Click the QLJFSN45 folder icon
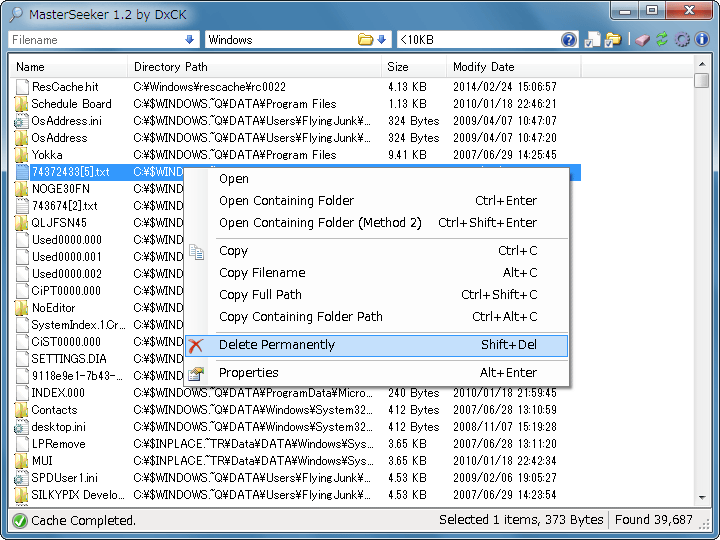The height and width of the screenshot is (540, 720). coord(21,223)
